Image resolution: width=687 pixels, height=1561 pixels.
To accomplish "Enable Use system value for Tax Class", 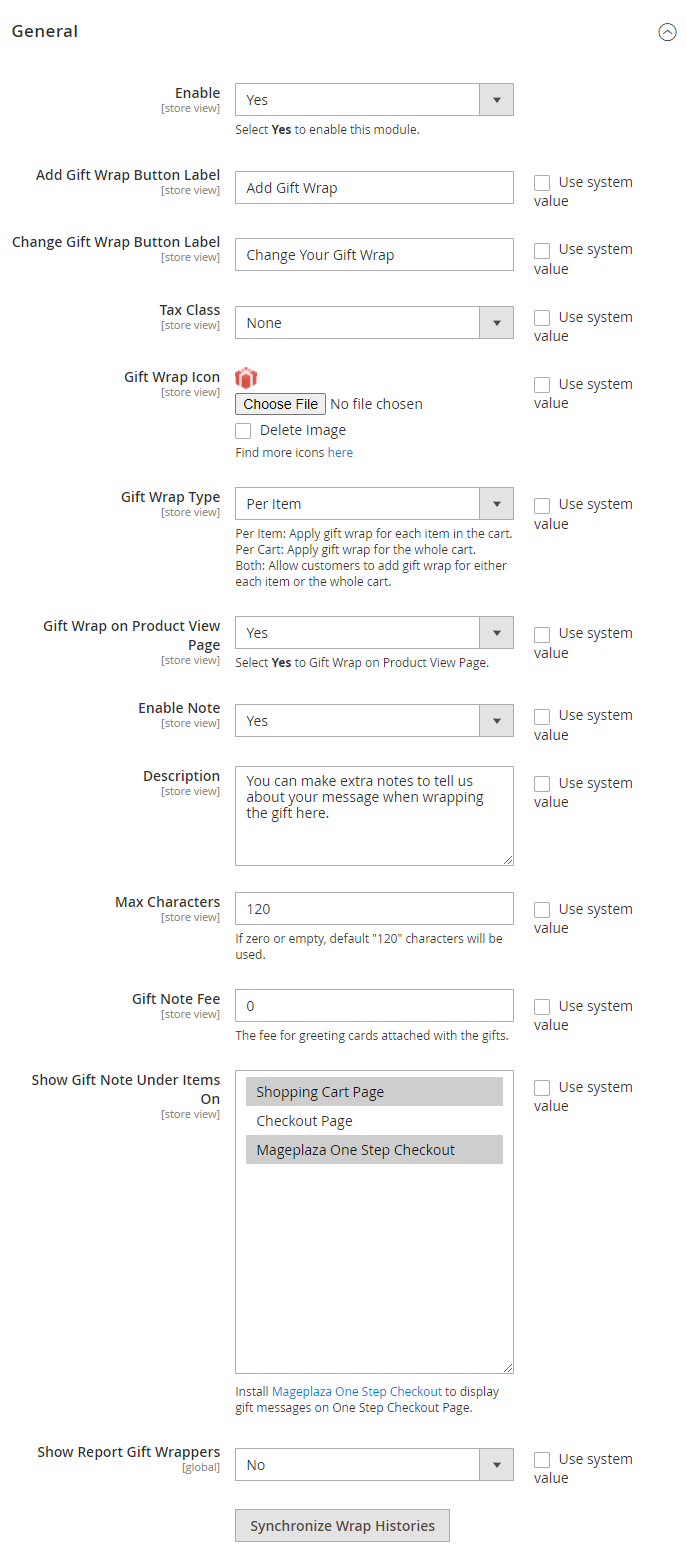I will pos(542,318).
